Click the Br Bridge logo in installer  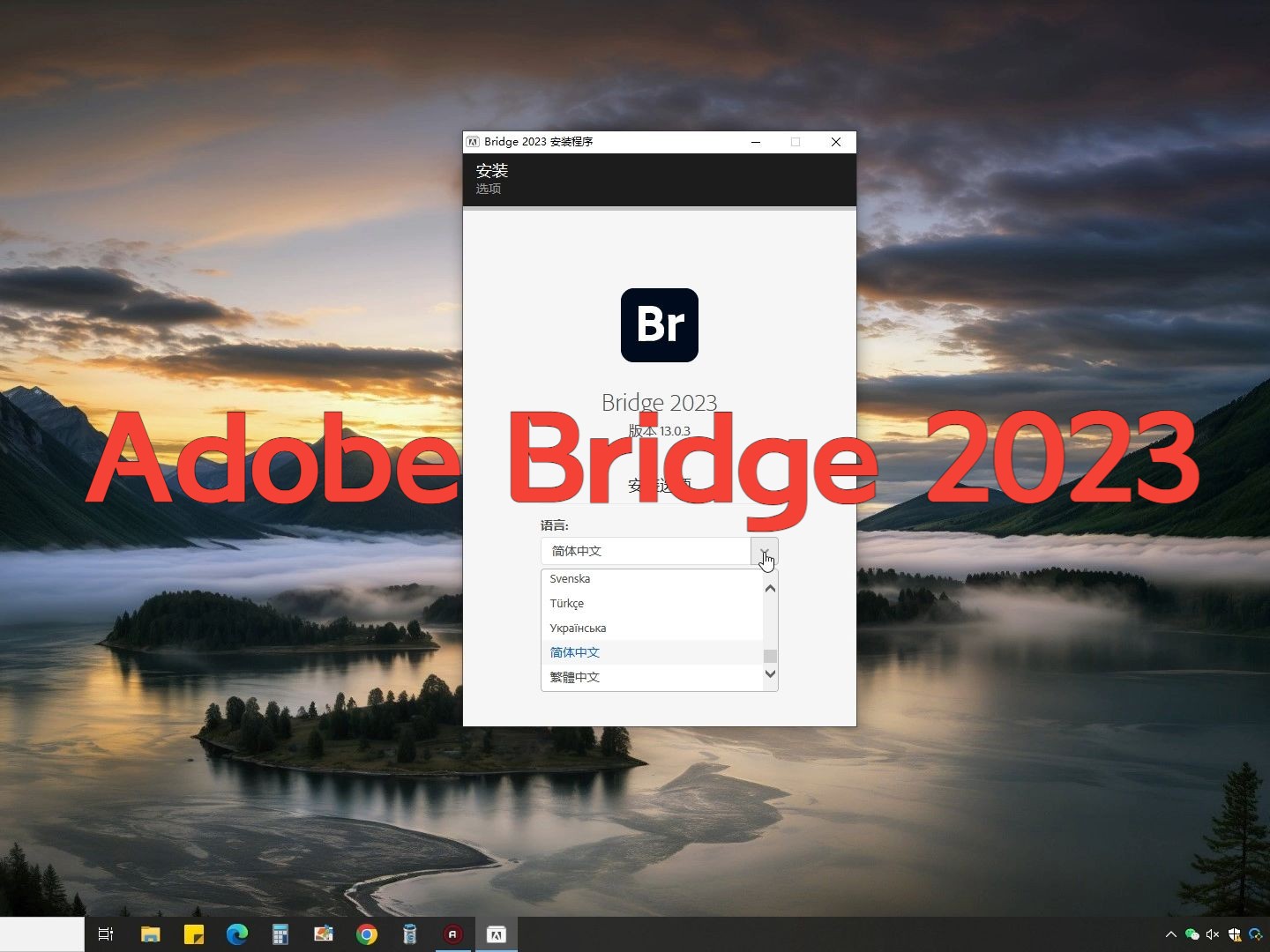tap(660, 325)
